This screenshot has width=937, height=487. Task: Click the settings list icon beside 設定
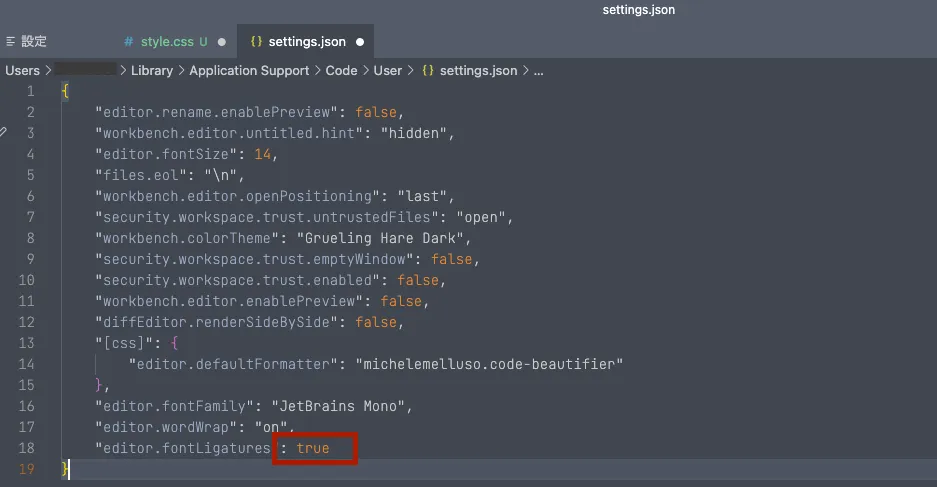click(10, 42)
